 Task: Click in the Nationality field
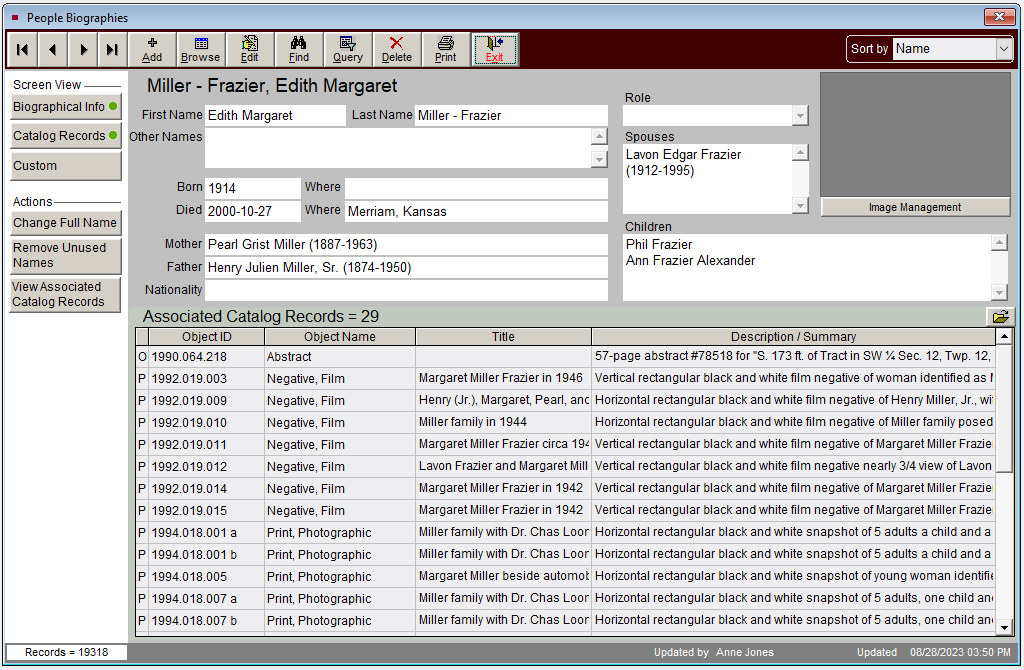click(x=406, y=290)
